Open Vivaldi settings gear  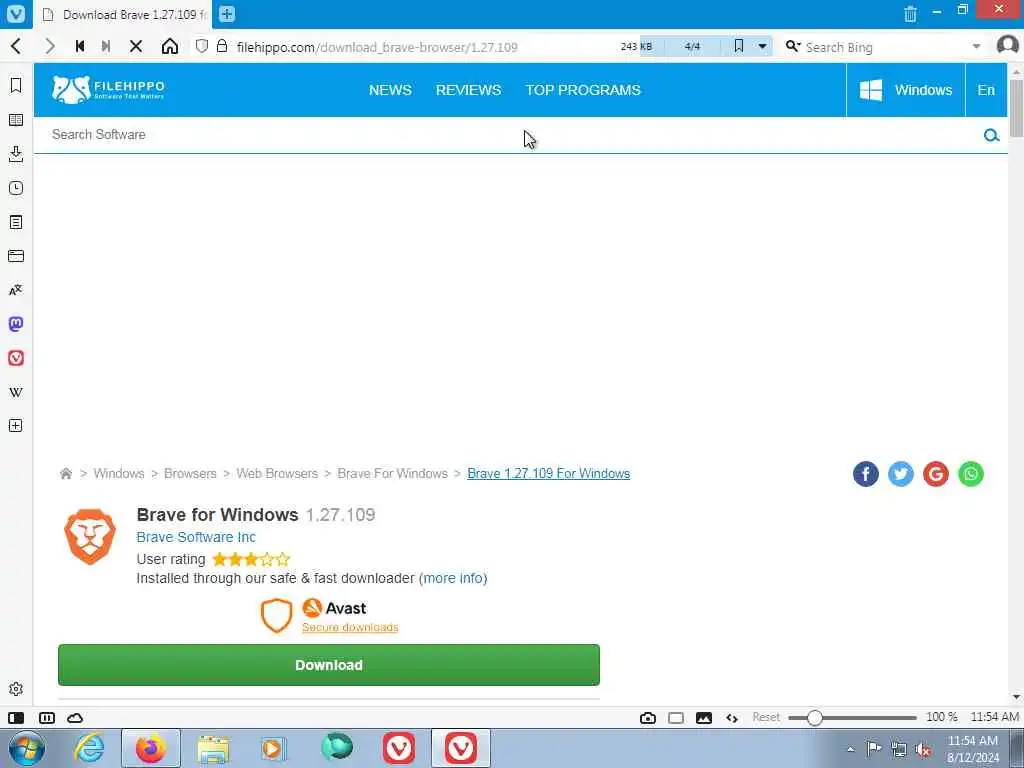pos(16,689)
